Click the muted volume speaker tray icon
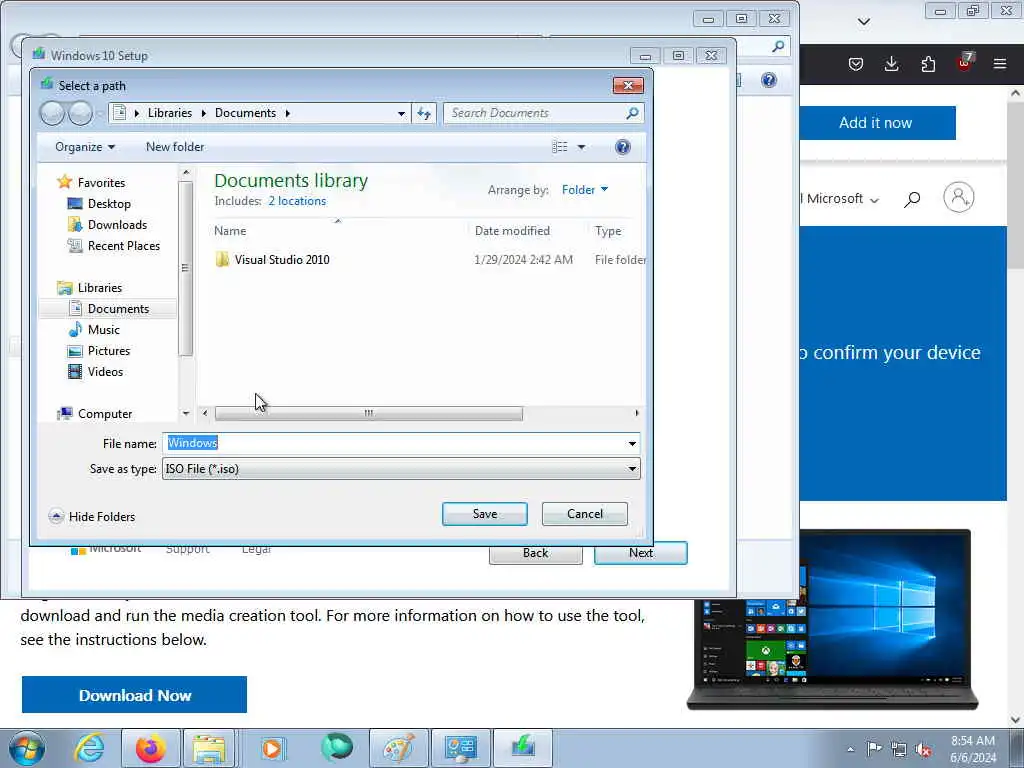 (x=923, y=749)
